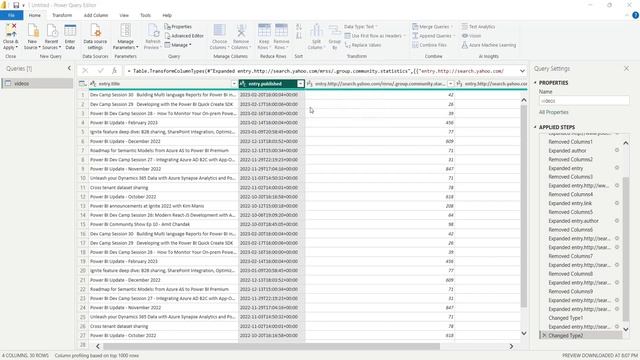Open settings gear for Expanded entry.link step

point(617,203)
